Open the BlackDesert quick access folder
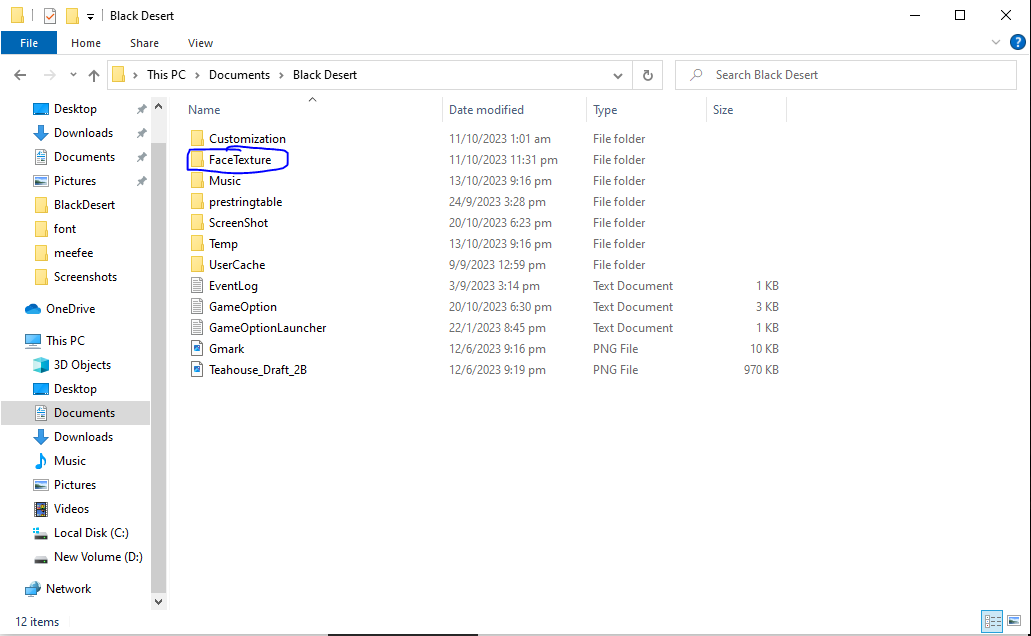 [x=74, y=205]
